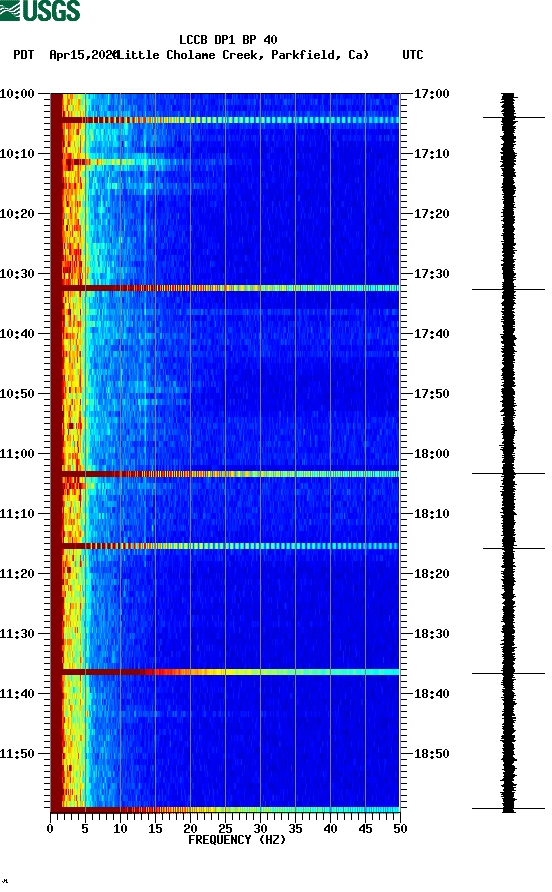
Task: Click the '11:50' PDT time label
Action: [x=17, y=754]
